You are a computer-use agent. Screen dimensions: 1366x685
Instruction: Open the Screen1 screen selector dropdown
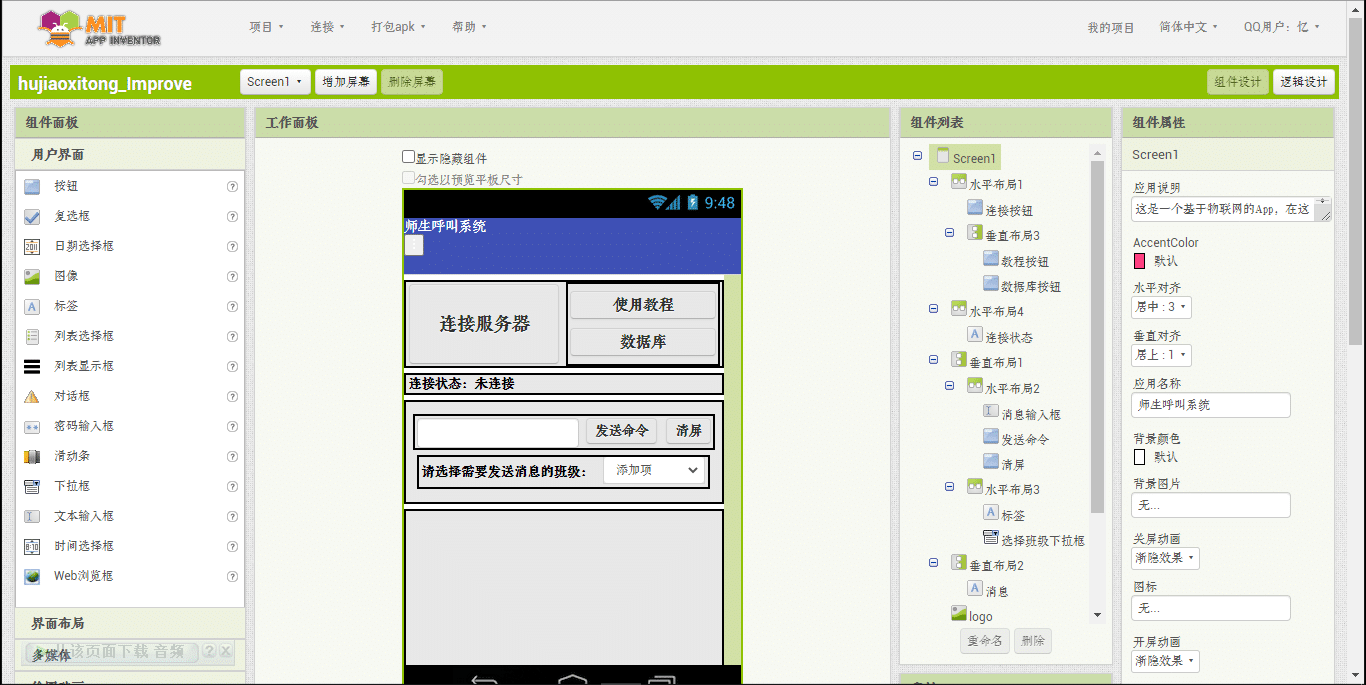[x=275, y=81]
